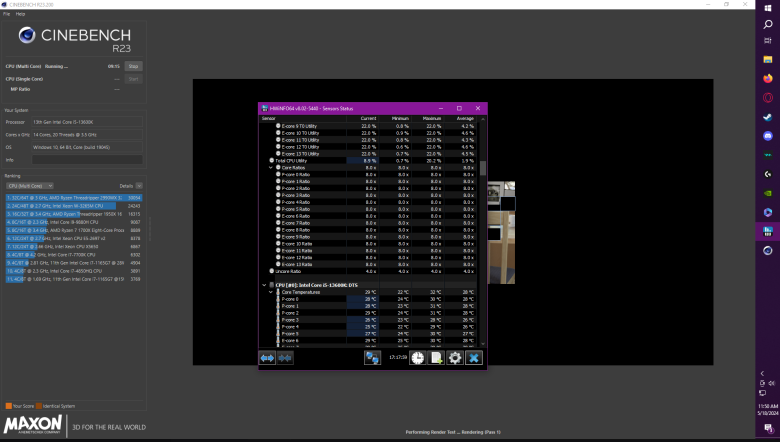780x442 pixels.
Task: Click the HWiNFO scrollbar down arrow
Action: click(483, 344)
